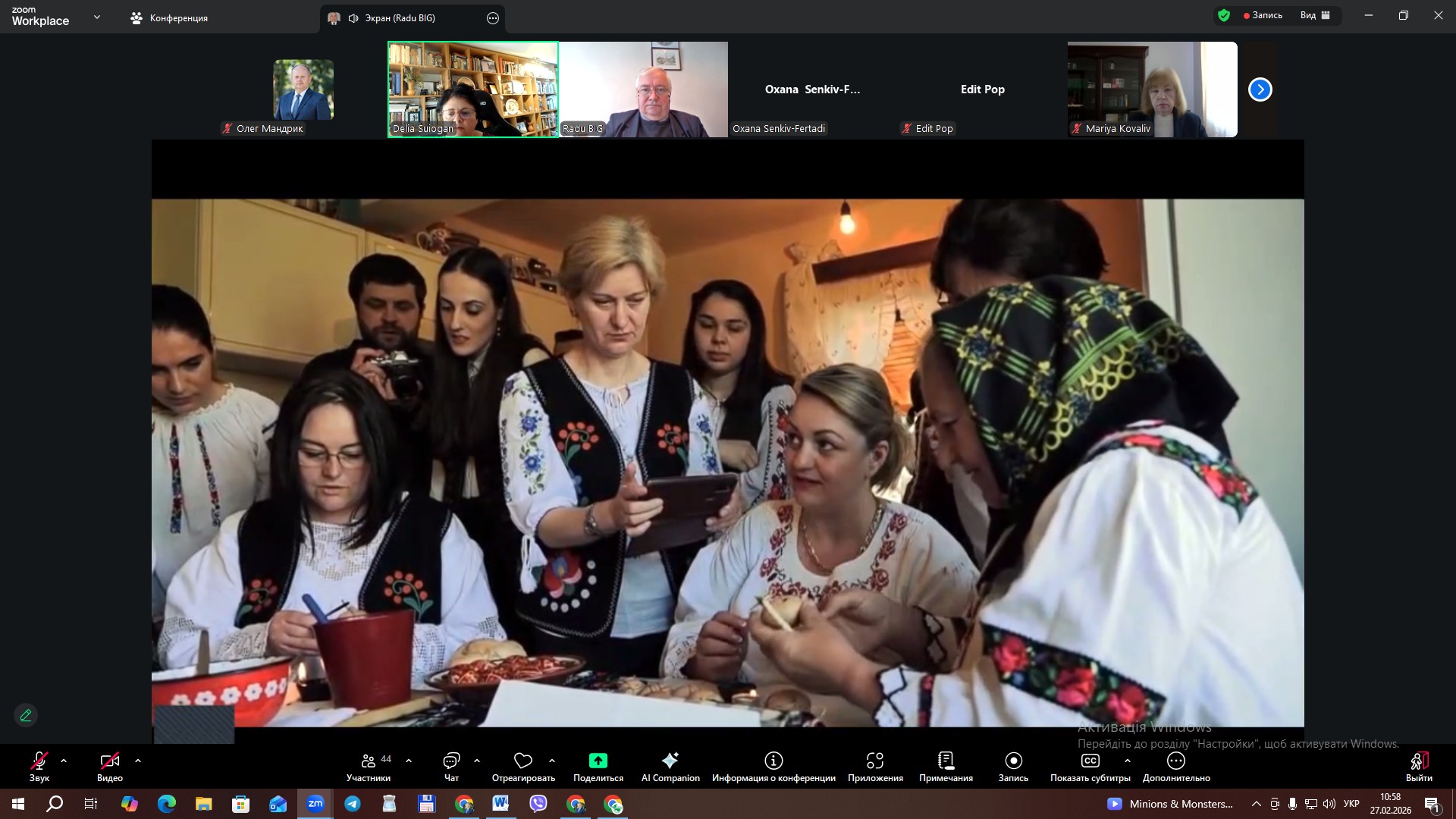Viewport: 1456px width, 819px height.
Task: Open the Chat panel
Action: (x=451, y=766)
